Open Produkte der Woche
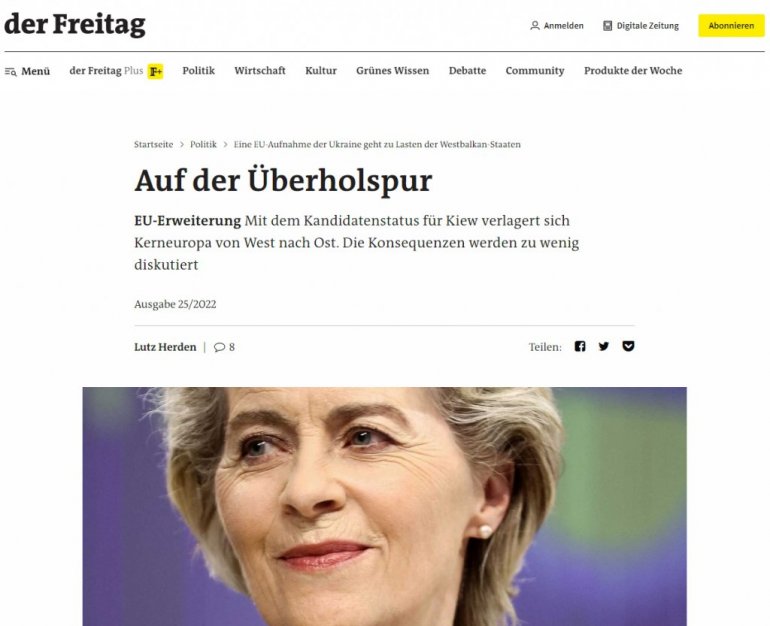The width and height of the screenshot is (770, 626). point(633,71)
